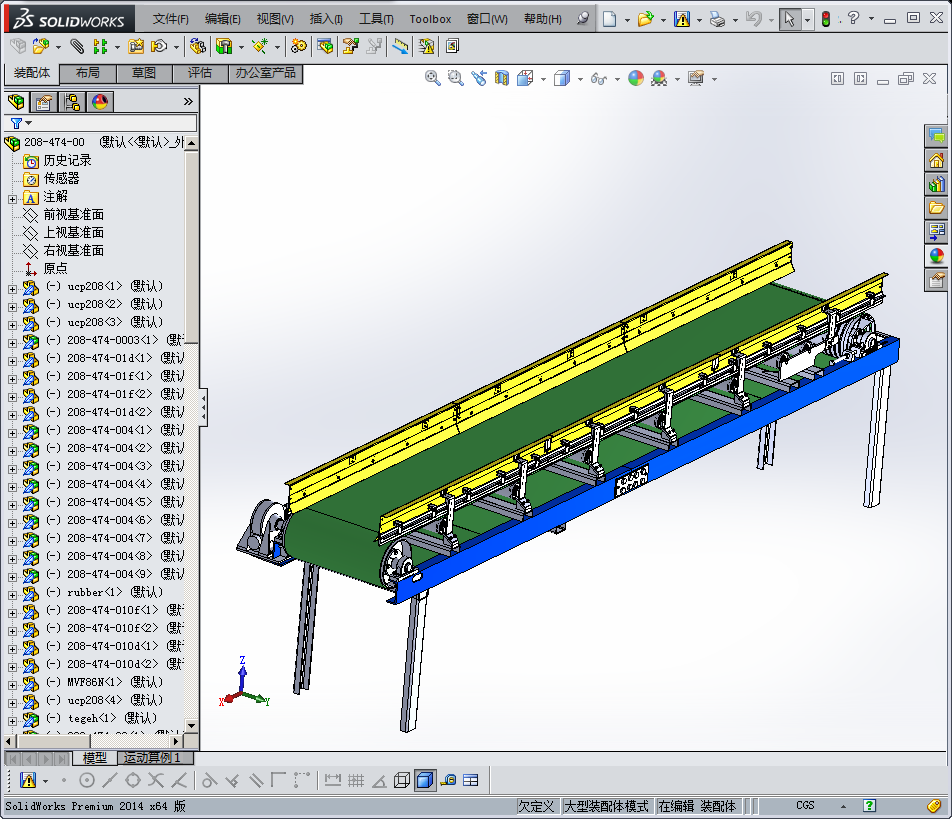Click the Edit Appearance color wheel icon
The width and height of the screenshot is (952, 819).
click(x=636, y=78)
